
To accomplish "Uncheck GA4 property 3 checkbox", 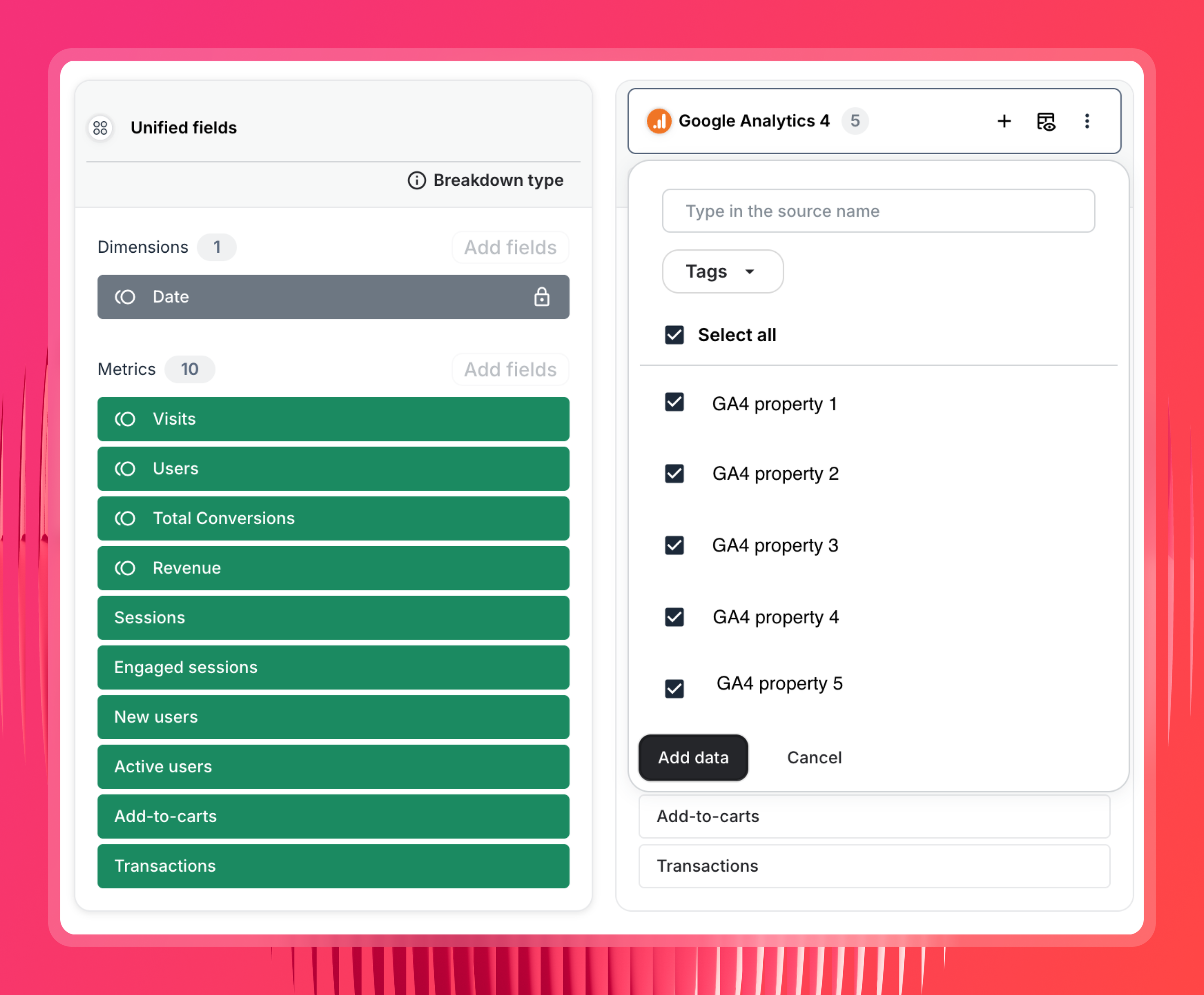I will click(x=674, y=545).
